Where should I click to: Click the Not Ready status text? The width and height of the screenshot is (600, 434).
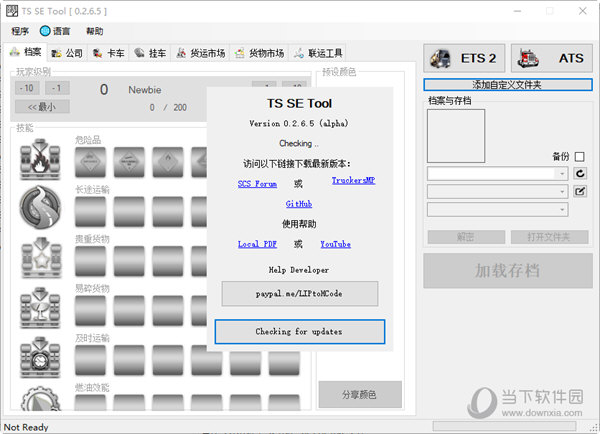coord(26,427)
